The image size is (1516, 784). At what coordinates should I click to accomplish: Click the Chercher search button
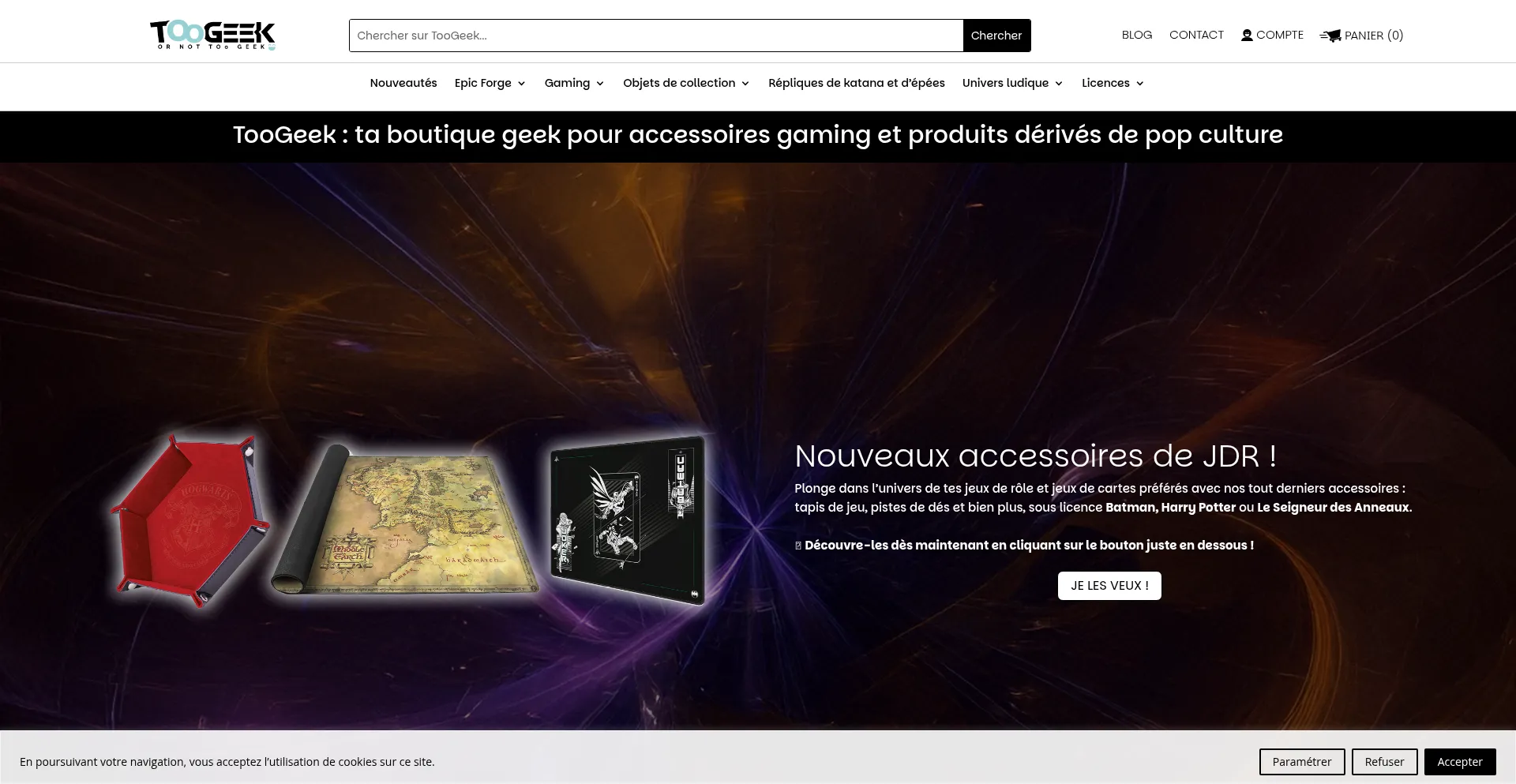point(996,36)
